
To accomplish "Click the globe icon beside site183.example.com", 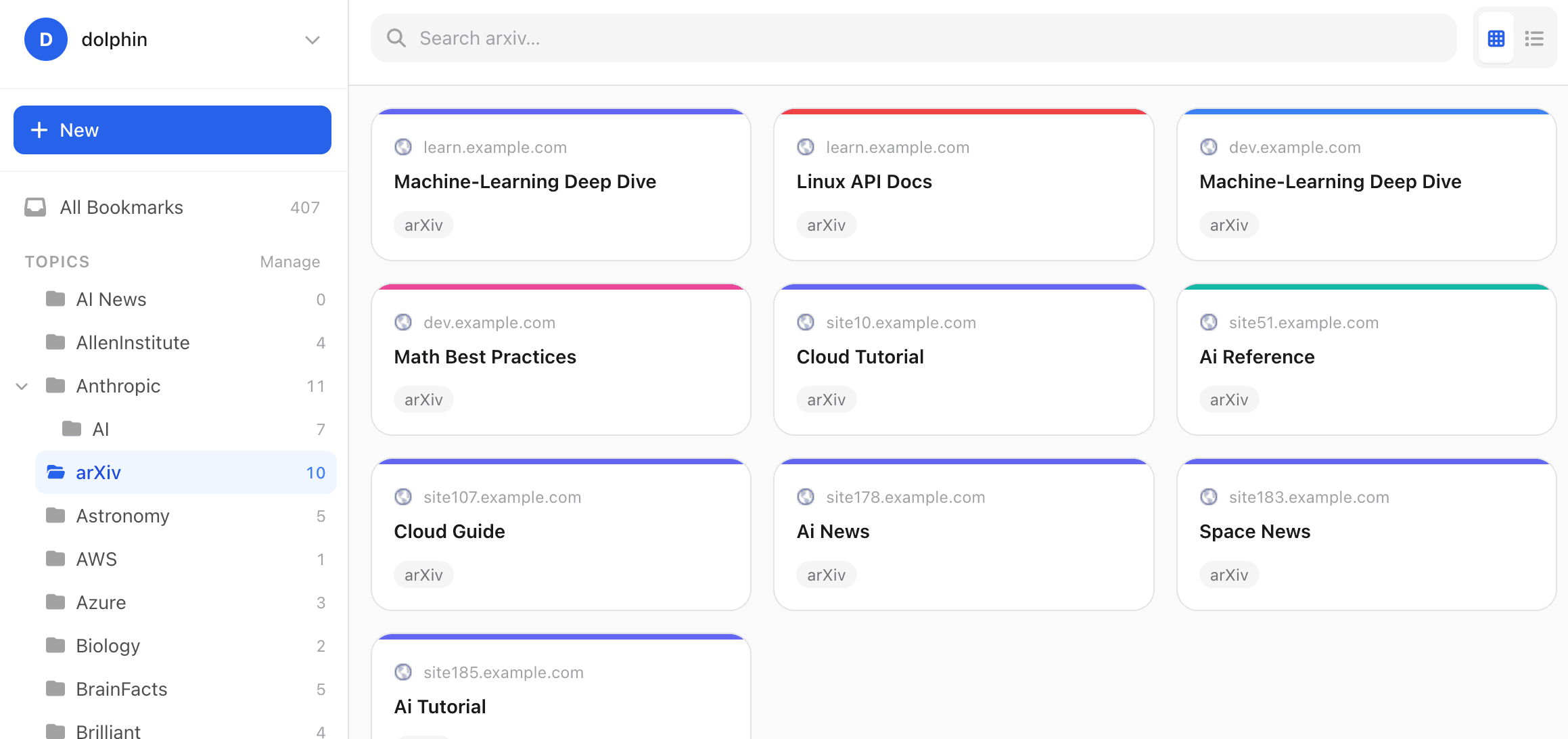I will click(1209, 497).
